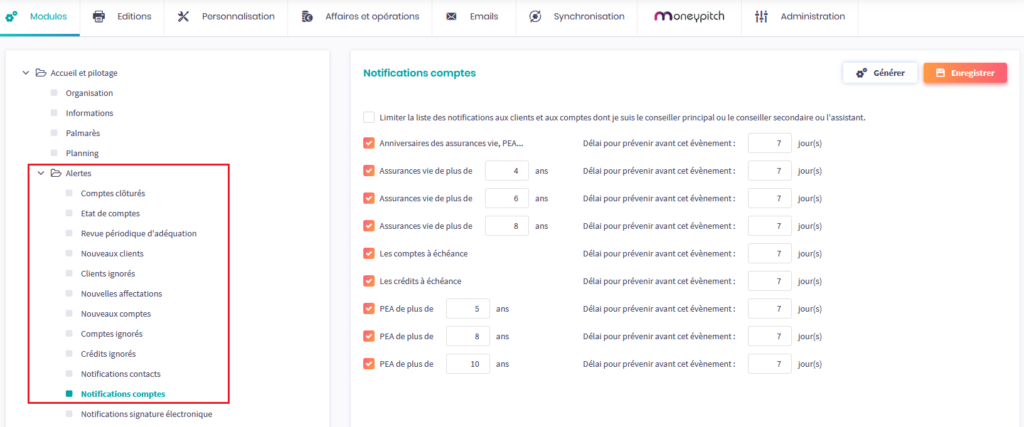Collapse the Alertes folder chevron
This screenshot has height=427, width=1024.
41,173
